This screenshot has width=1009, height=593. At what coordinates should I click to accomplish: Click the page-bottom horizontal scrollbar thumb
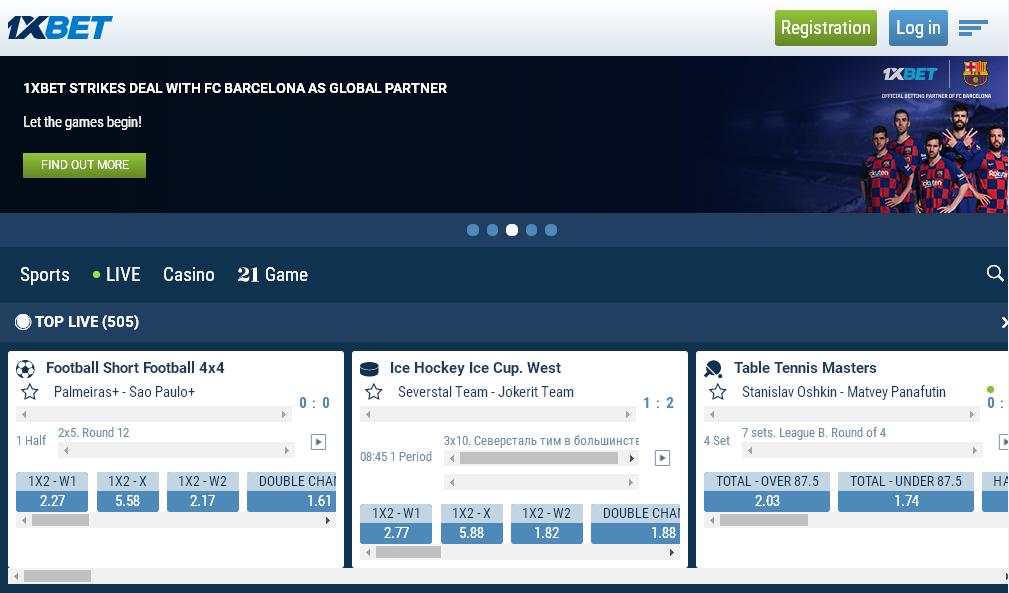coord(57,576)
